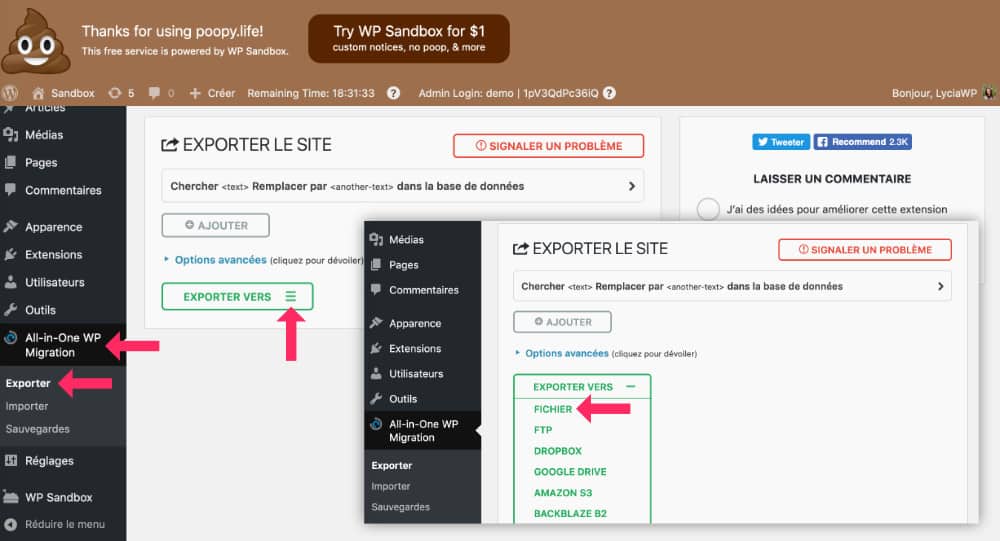Click the Utilisateurs label in the inset sidebar
Screen dimensions: 1000x541
point(416,373)
